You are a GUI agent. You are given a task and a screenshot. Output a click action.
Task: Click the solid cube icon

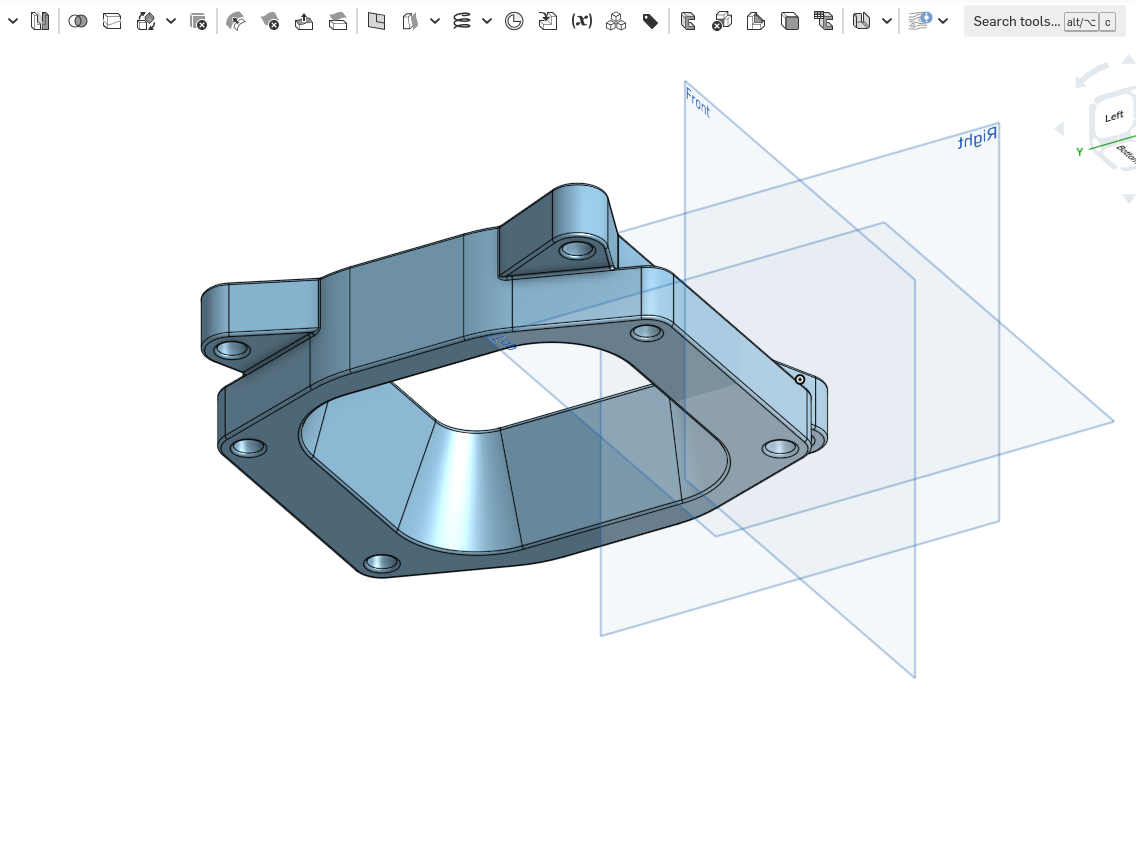coord(790,21)
